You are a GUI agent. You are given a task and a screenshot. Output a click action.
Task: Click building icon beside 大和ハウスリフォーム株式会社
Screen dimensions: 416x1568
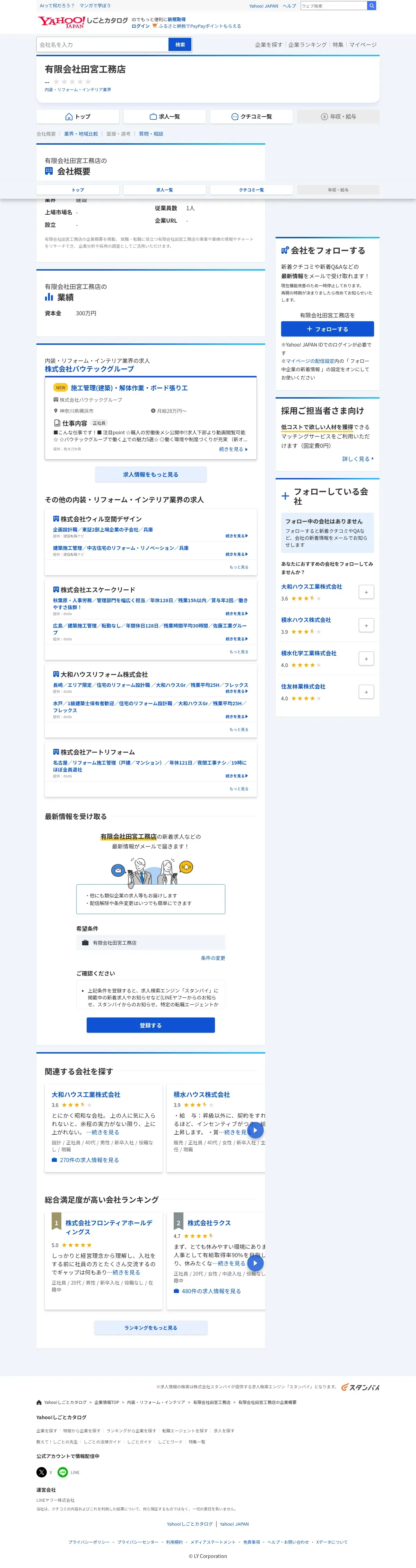[x=56, y=674]
